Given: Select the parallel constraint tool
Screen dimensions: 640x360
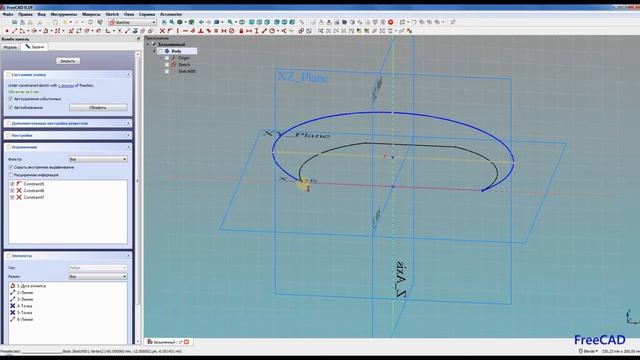Looking at the screenshot, I should click(193, 31).
